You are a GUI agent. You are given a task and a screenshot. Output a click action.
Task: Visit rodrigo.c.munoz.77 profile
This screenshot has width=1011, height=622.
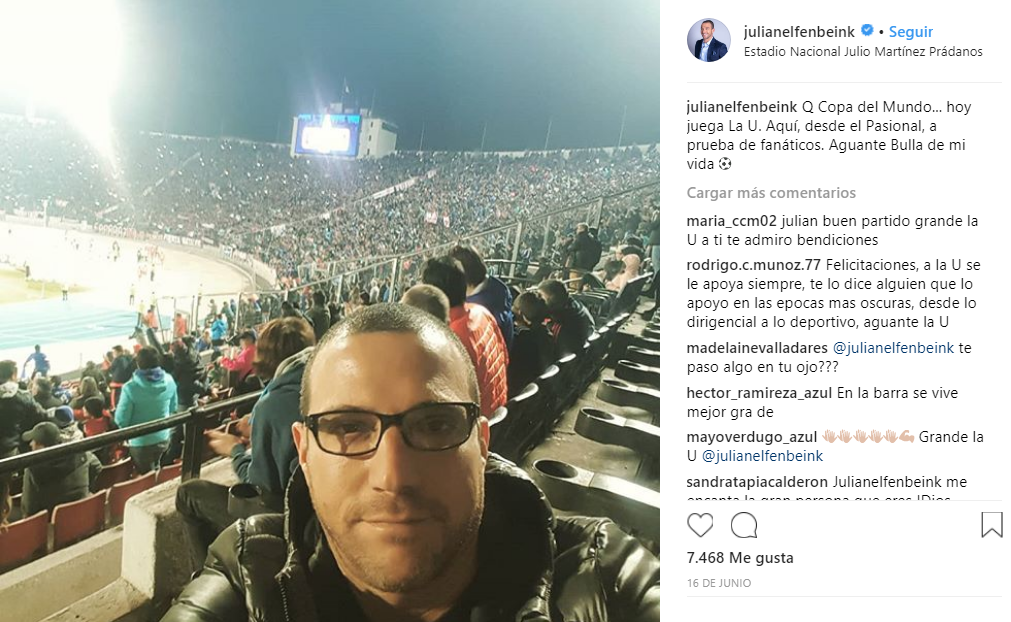pyautogui.click(x=753, y=265)
